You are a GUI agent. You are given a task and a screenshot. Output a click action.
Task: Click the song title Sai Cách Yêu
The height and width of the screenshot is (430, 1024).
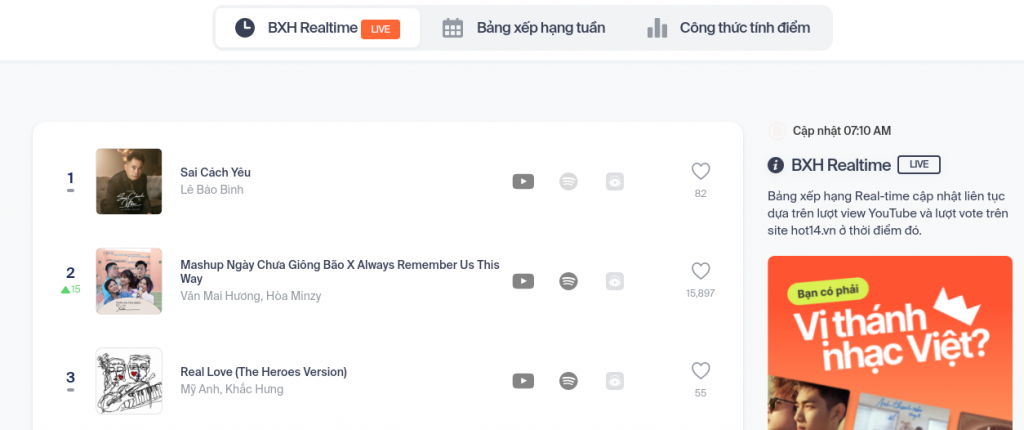(x=216, y=173)
